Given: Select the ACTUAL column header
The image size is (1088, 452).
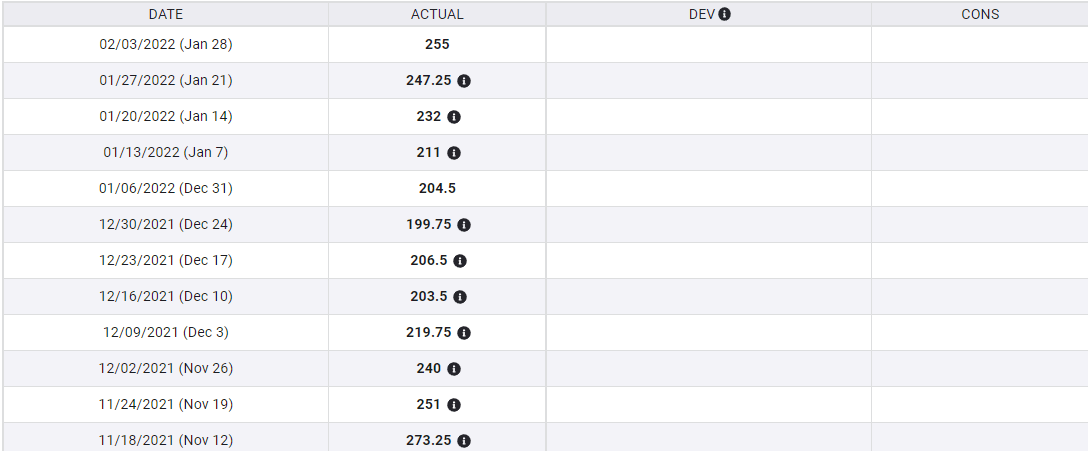Looking at the screenshot, I should [437, 15].
